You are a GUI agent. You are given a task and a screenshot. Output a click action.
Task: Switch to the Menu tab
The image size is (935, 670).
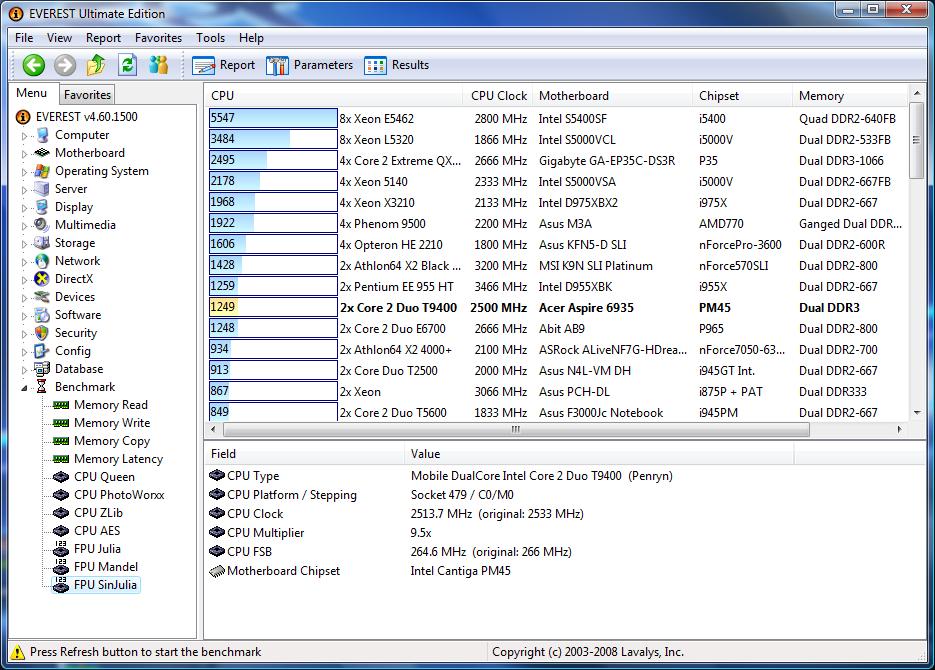32,93
